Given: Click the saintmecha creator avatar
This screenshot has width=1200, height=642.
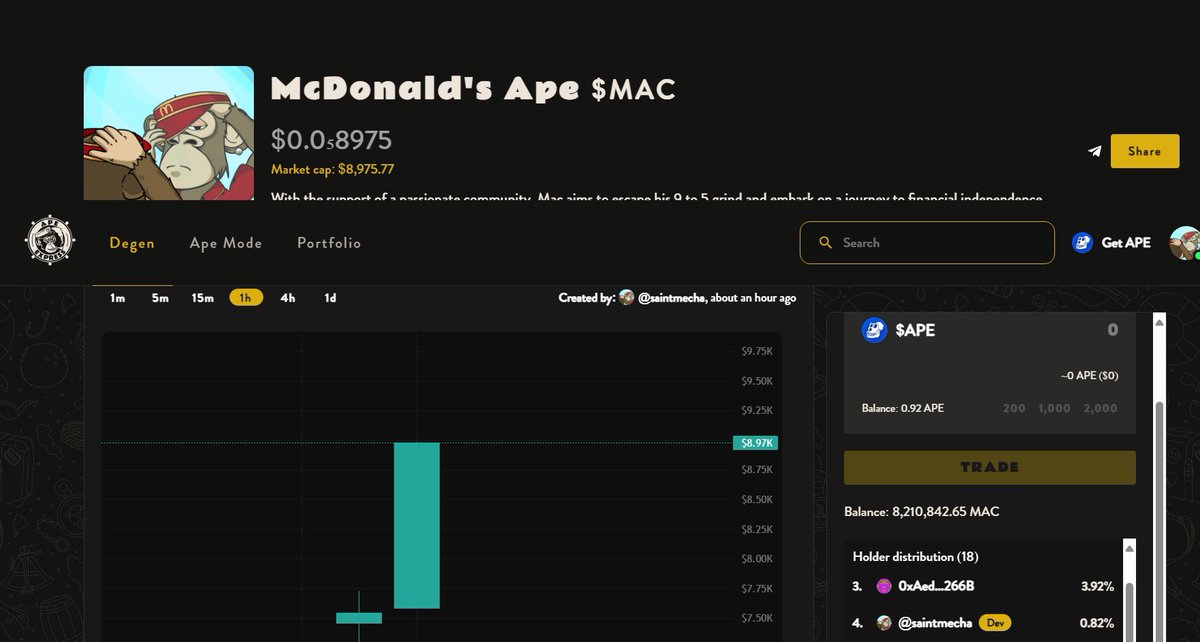Looking at the screenshot, I should [627, 298].
